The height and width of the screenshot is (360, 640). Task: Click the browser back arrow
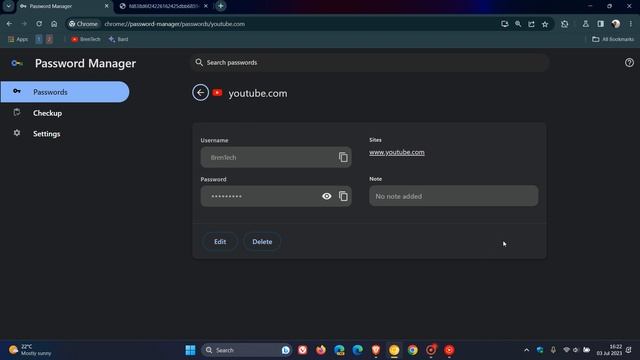click(9, 24)
